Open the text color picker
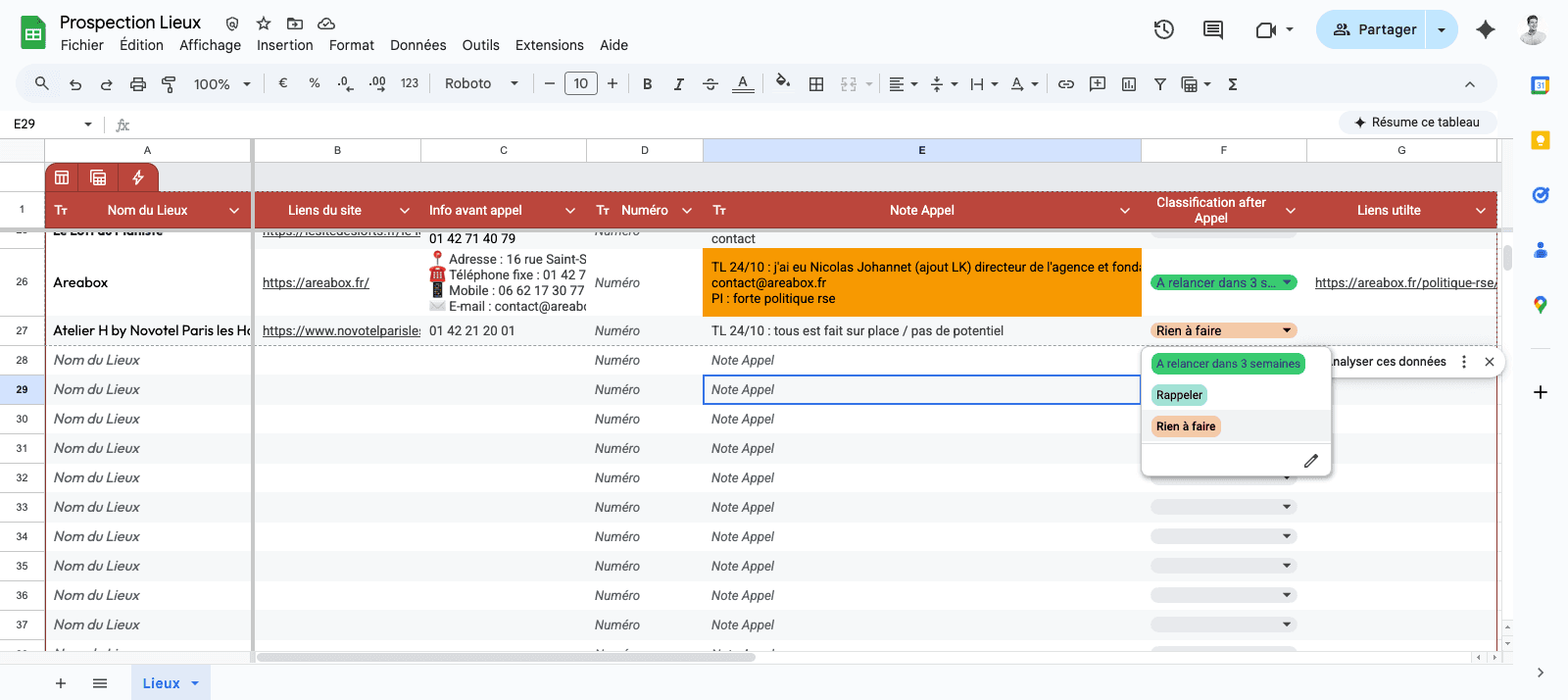This screenshot has height=700, width=1568. pos(743,84)
